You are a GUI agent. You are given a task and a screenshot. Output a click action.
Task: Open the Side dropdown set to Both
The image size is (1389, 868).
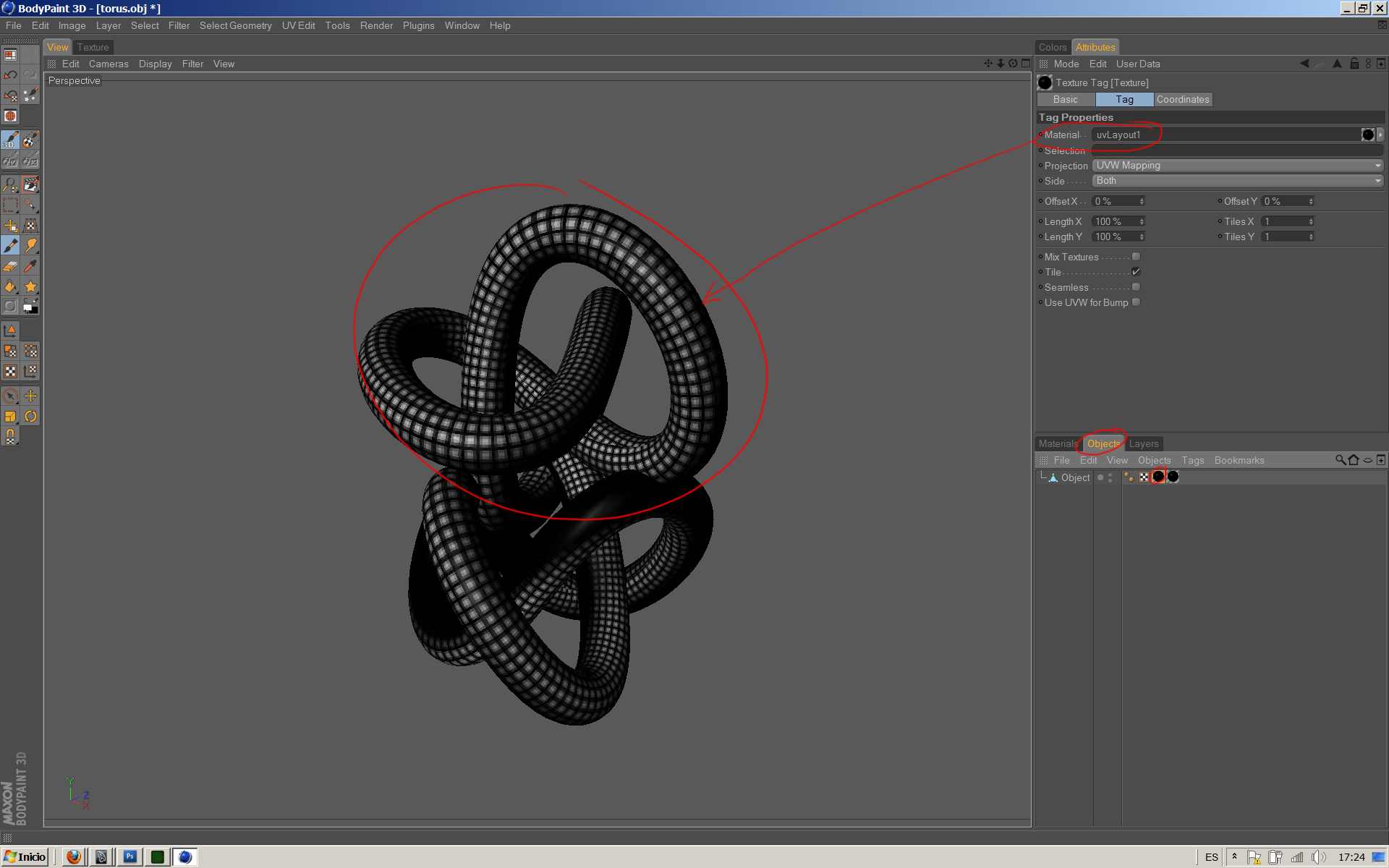[1237, 181]
